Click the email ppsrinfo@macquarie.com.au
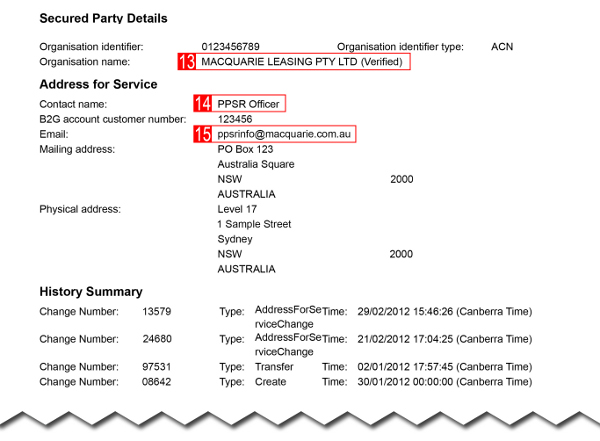The width and height of the screenshot is (600, 441). (284, 134)
